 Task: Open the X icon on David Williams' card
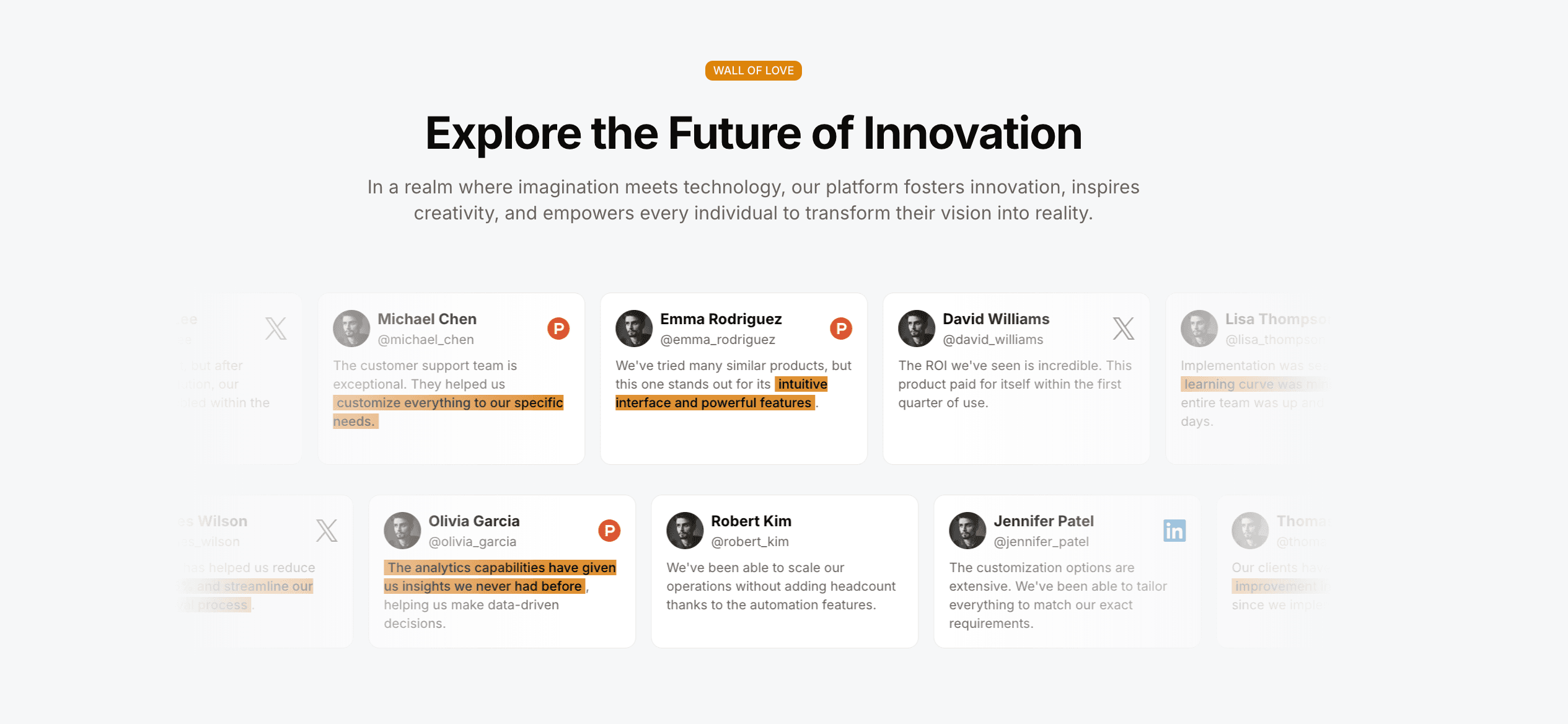(1124, 329)
